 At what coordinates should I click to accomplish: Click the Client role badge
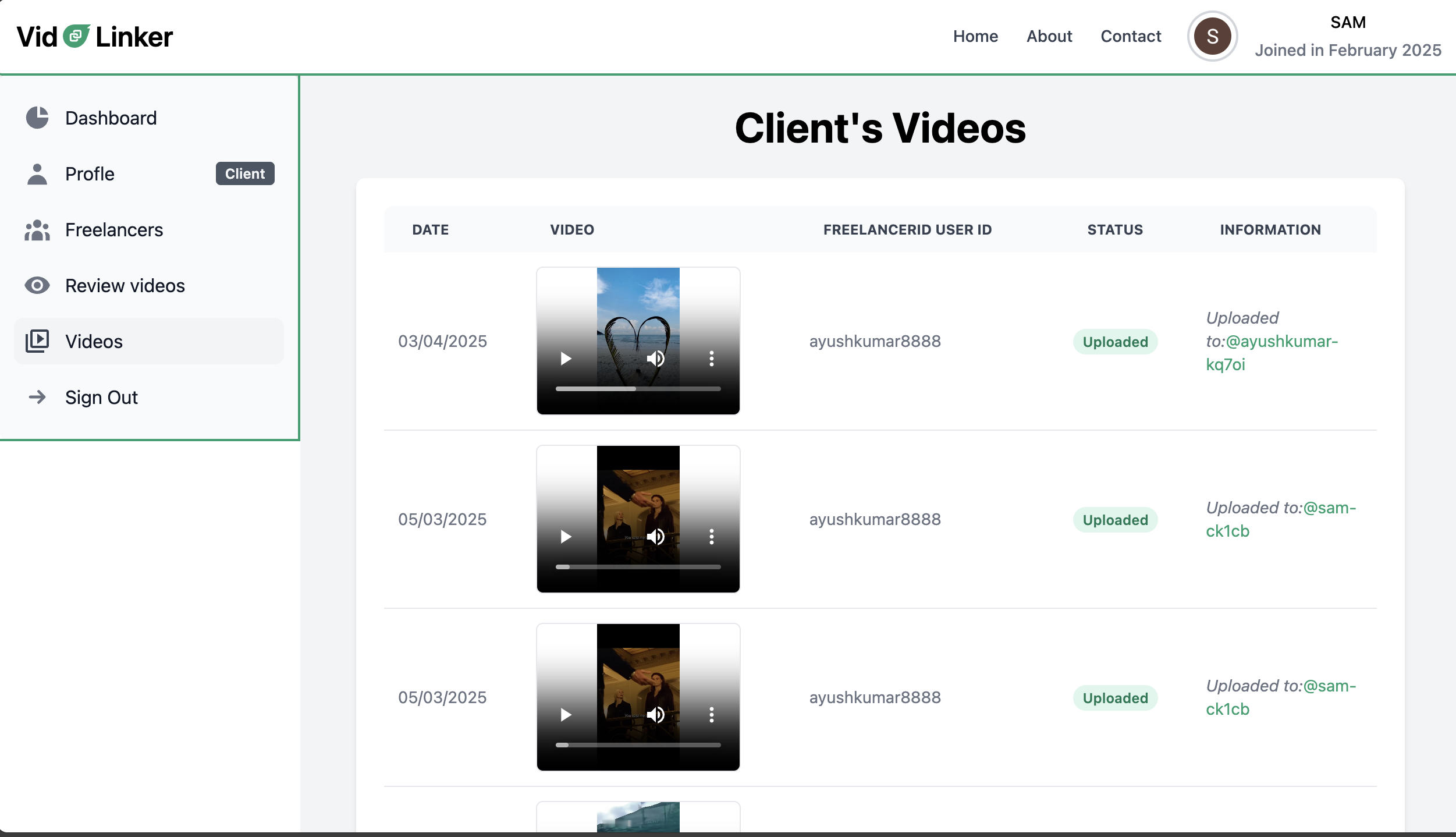coord(245,173)
